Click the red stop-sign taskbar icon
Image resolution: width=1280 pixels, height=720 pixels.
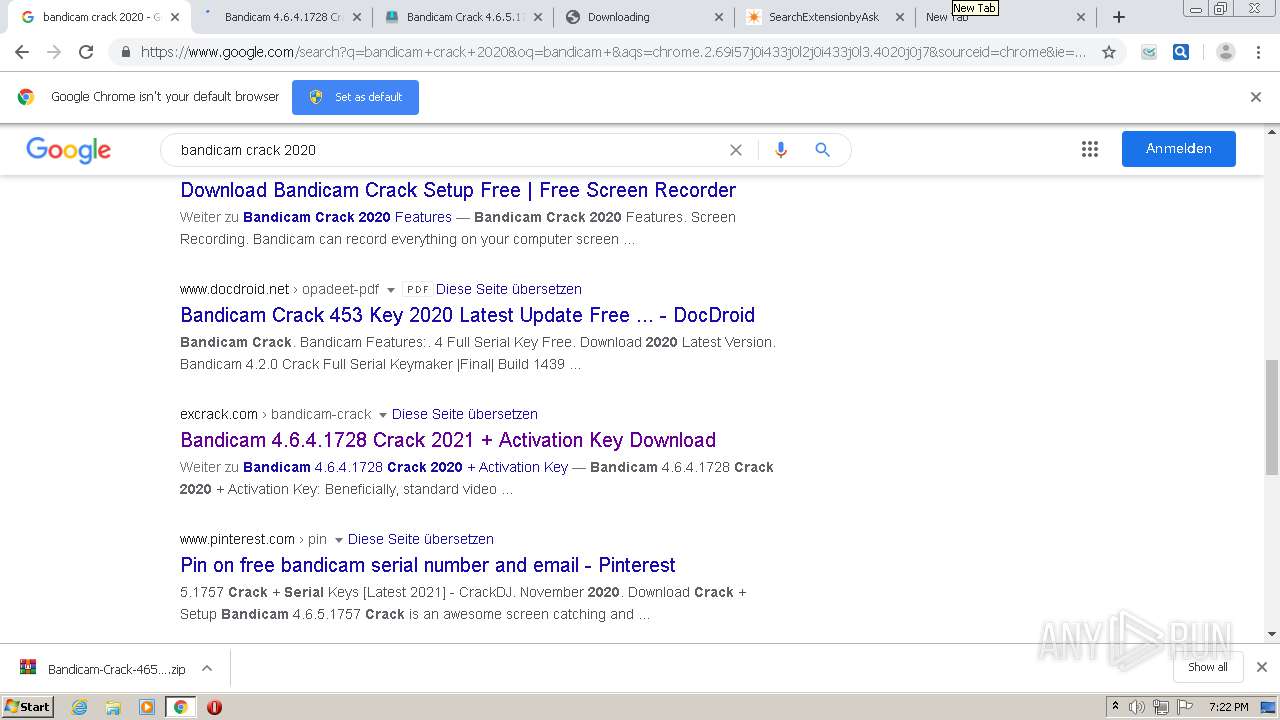point(214,707)
